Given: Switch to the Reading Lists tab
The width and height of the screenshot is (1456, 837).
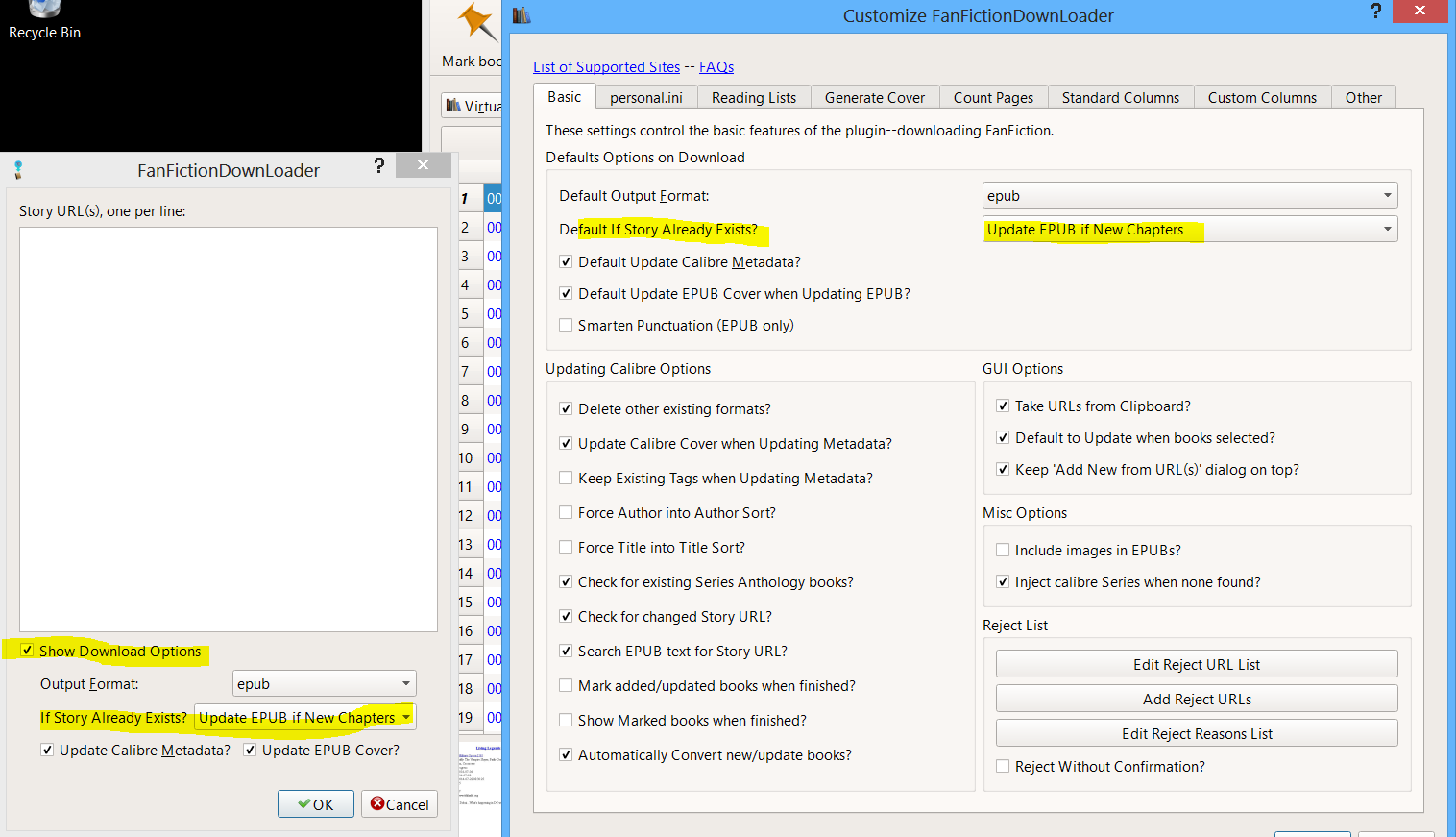Looking at the screenshot, I should (754, 97).
